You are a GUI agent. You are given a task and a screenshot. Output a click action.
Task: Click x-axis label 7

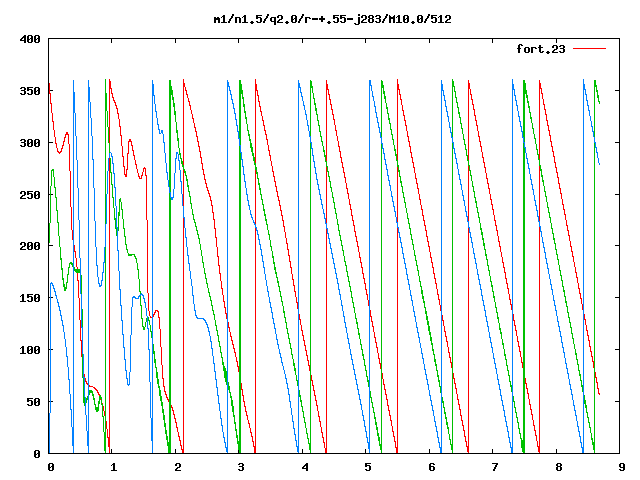495,467
